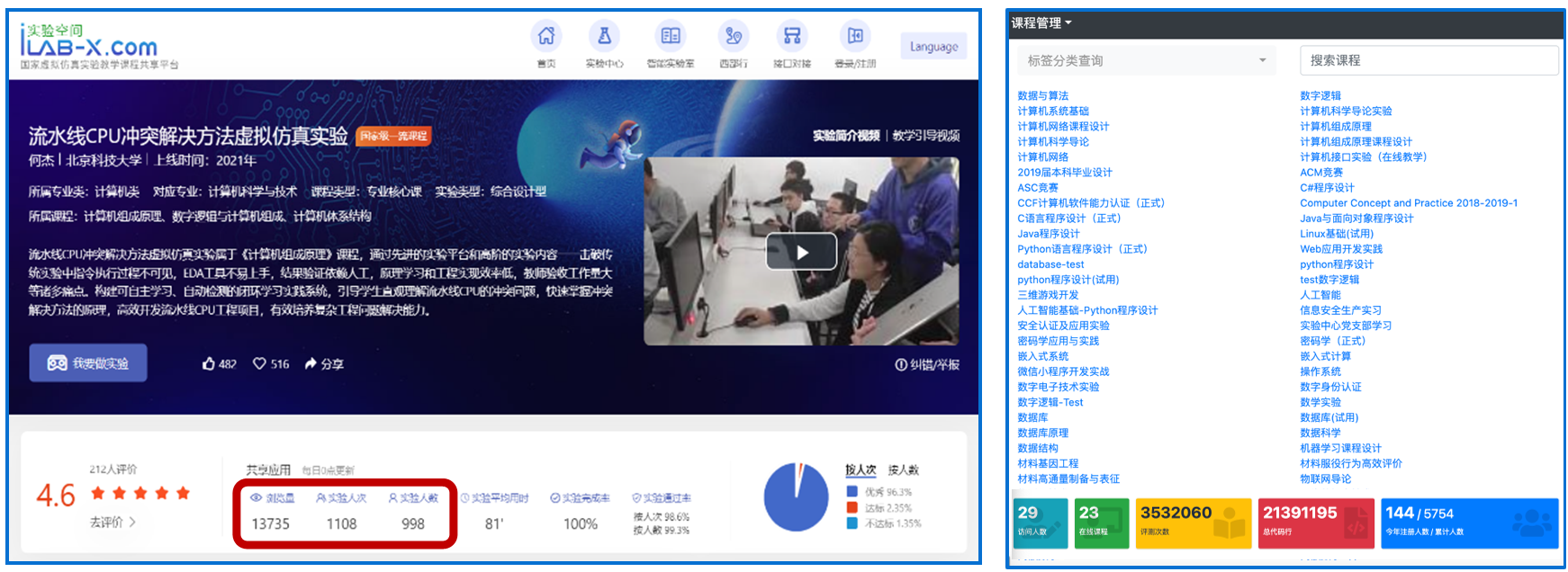Go to the 首页 home icon
Viewport: 1568px width, 572px height.
[545, 36]
